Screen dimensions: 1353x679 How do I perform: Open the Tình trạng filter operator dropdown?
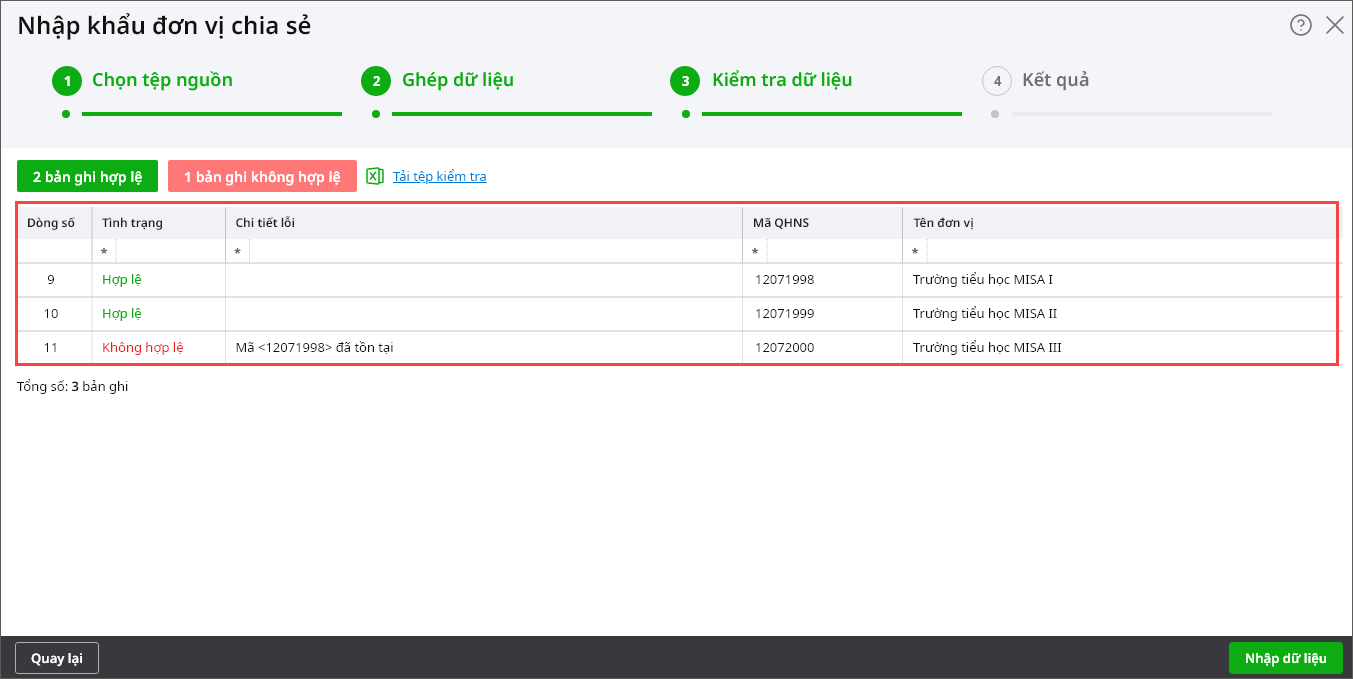[x=104, y=252]
